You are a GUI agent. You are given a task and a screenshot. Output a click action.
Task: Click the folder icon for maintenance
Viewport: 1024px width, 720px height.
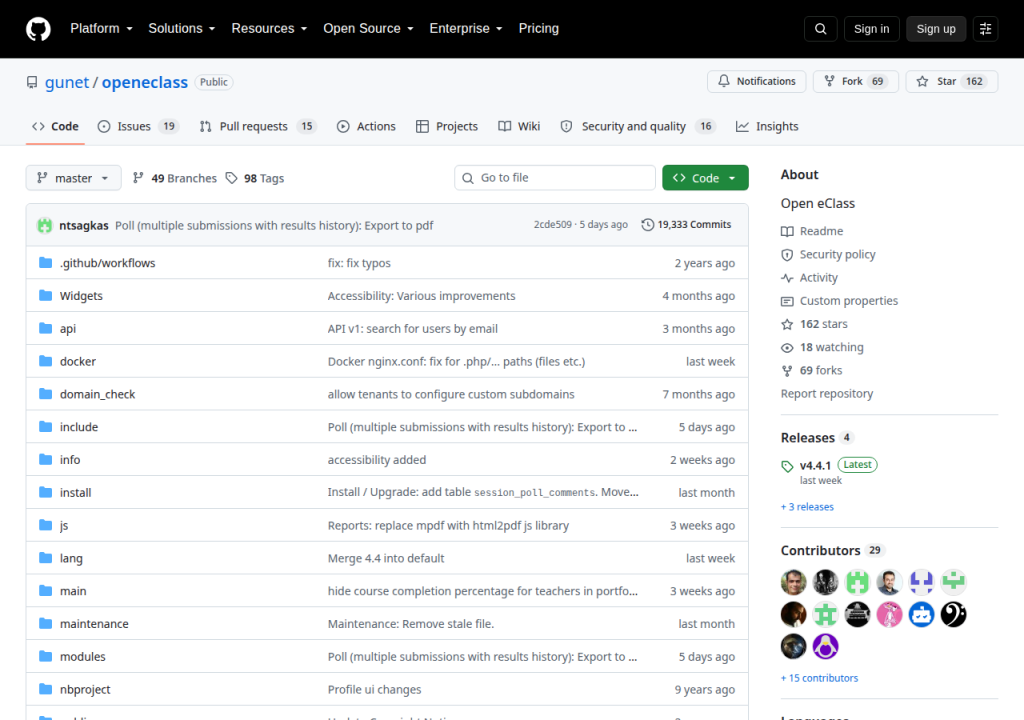point(45,623)
